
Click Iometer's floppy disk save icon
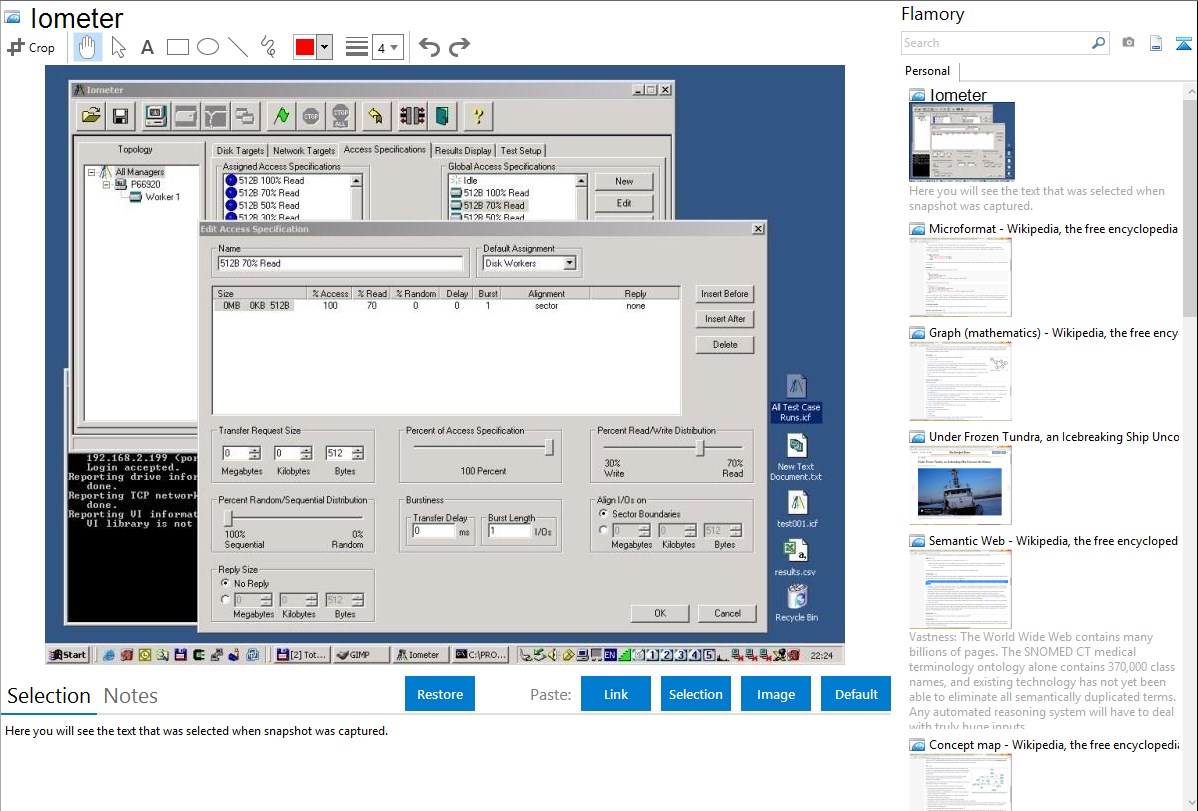[x=120, y=116]
